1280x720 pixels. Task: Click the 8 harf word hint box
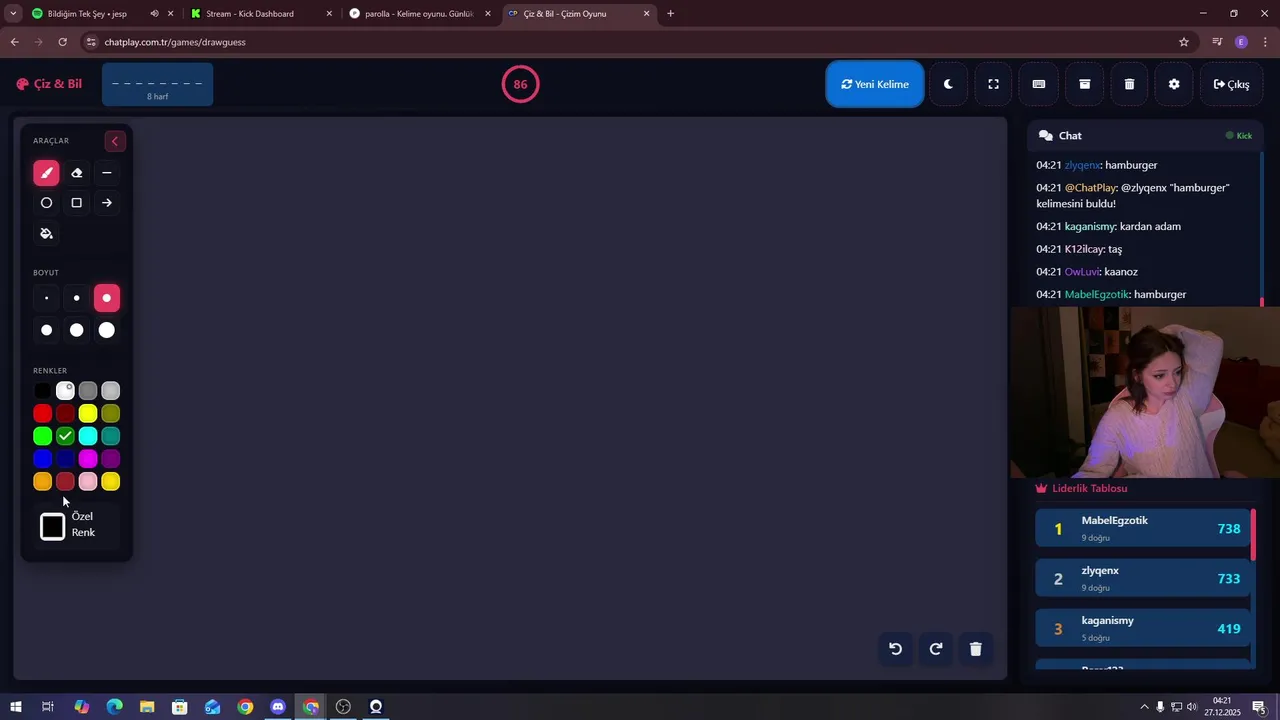click(x=157, y=85)
